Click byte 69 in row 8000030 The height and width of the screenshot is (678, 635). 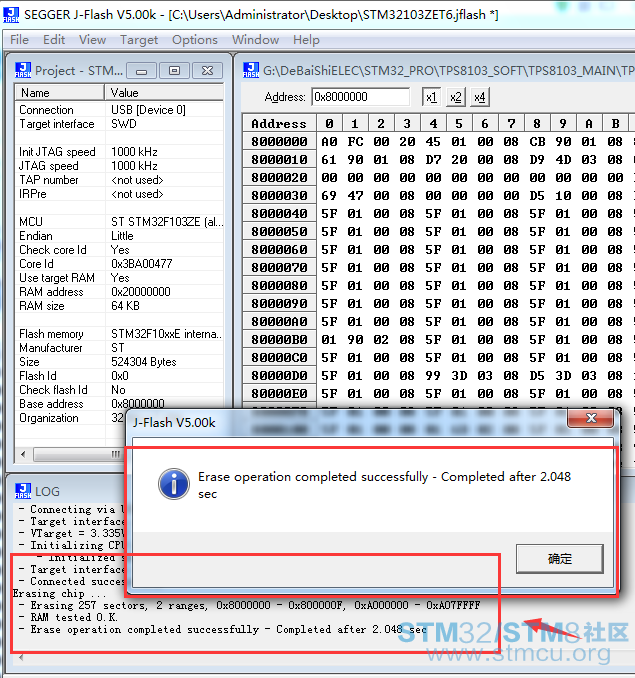tap(329, 195)
